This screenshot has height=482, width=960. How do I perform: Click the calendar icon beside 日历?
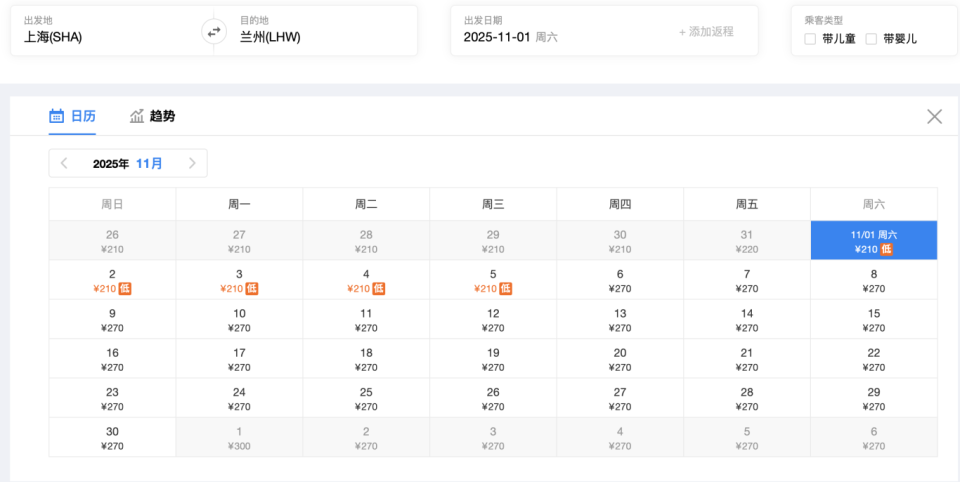pos(57,116)
